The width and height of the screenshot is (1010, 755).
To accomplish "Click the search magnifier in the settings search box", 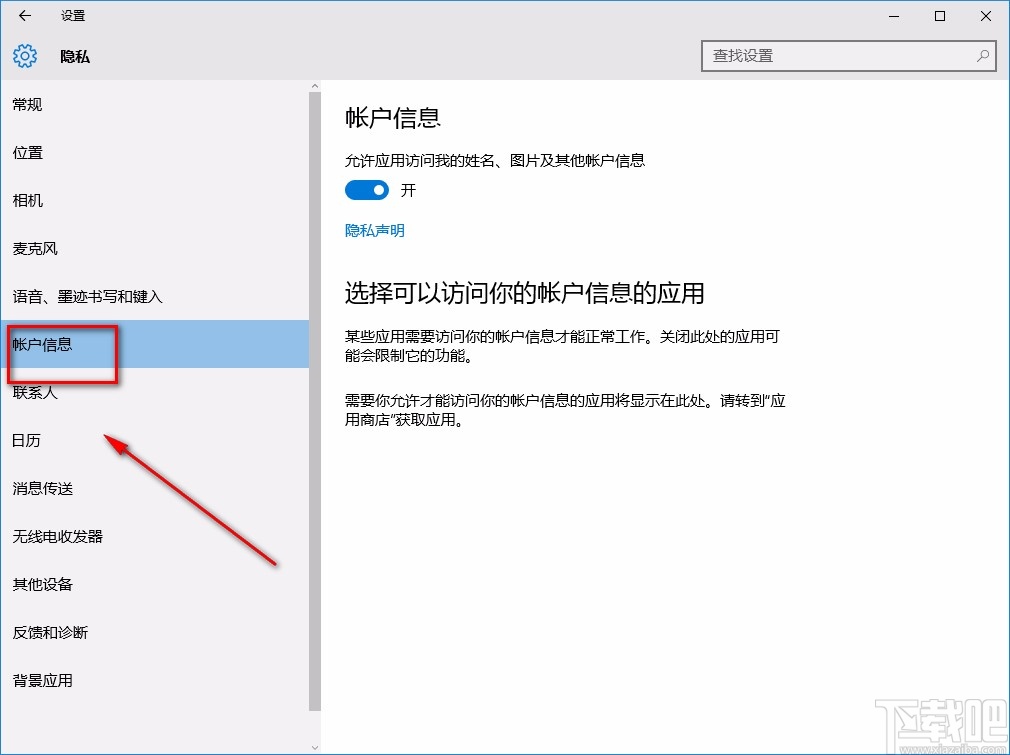I will tap(983, 56).
